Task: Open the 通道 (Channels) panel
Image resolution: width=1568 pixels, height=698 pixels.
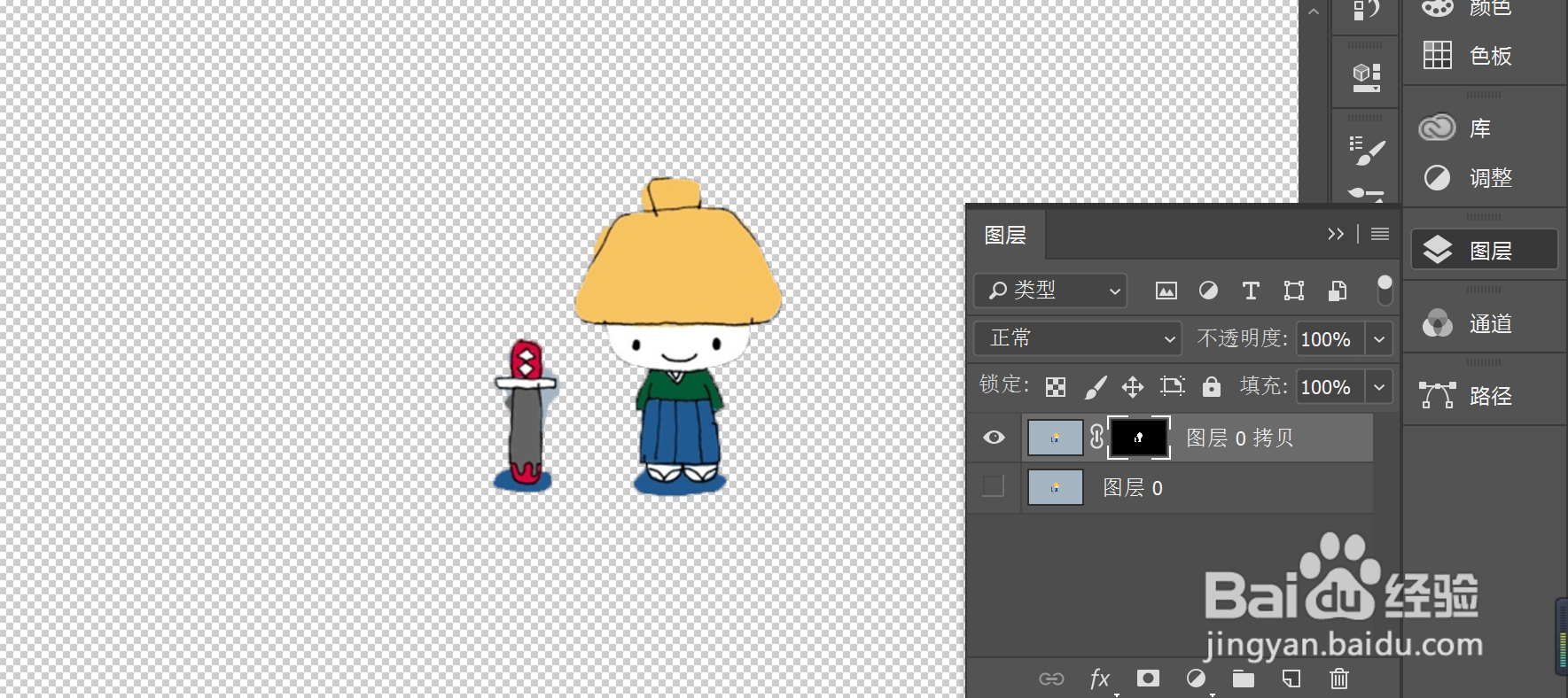Action: (x=1467, y=323)
